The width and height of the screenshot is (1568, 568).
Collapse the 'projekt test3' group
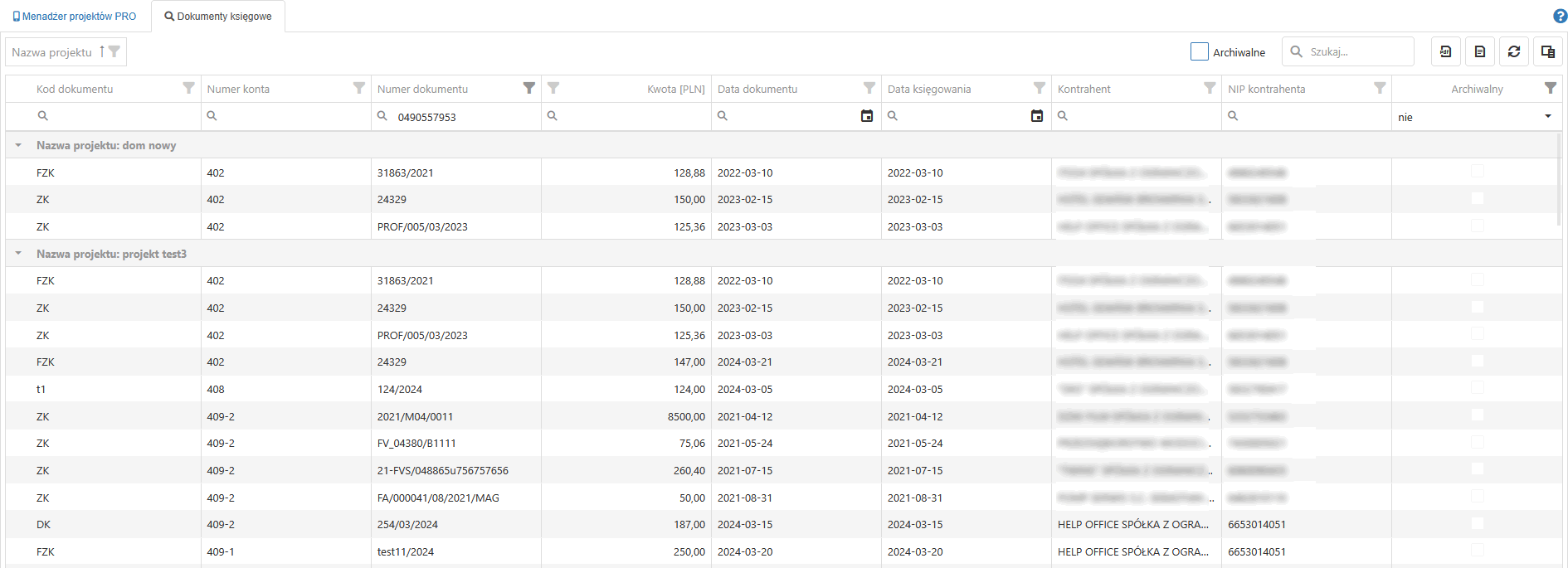tap(18, 254)
